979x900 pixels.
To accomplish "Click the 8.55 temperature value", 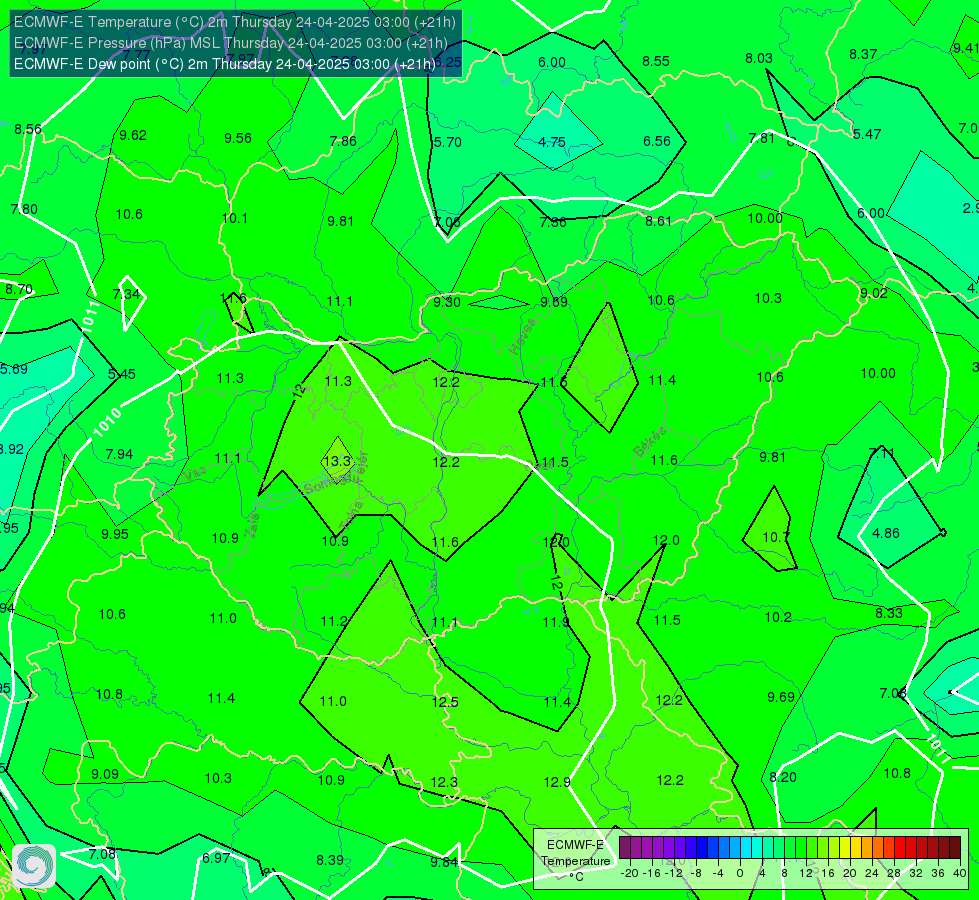I will coord(656,61).
